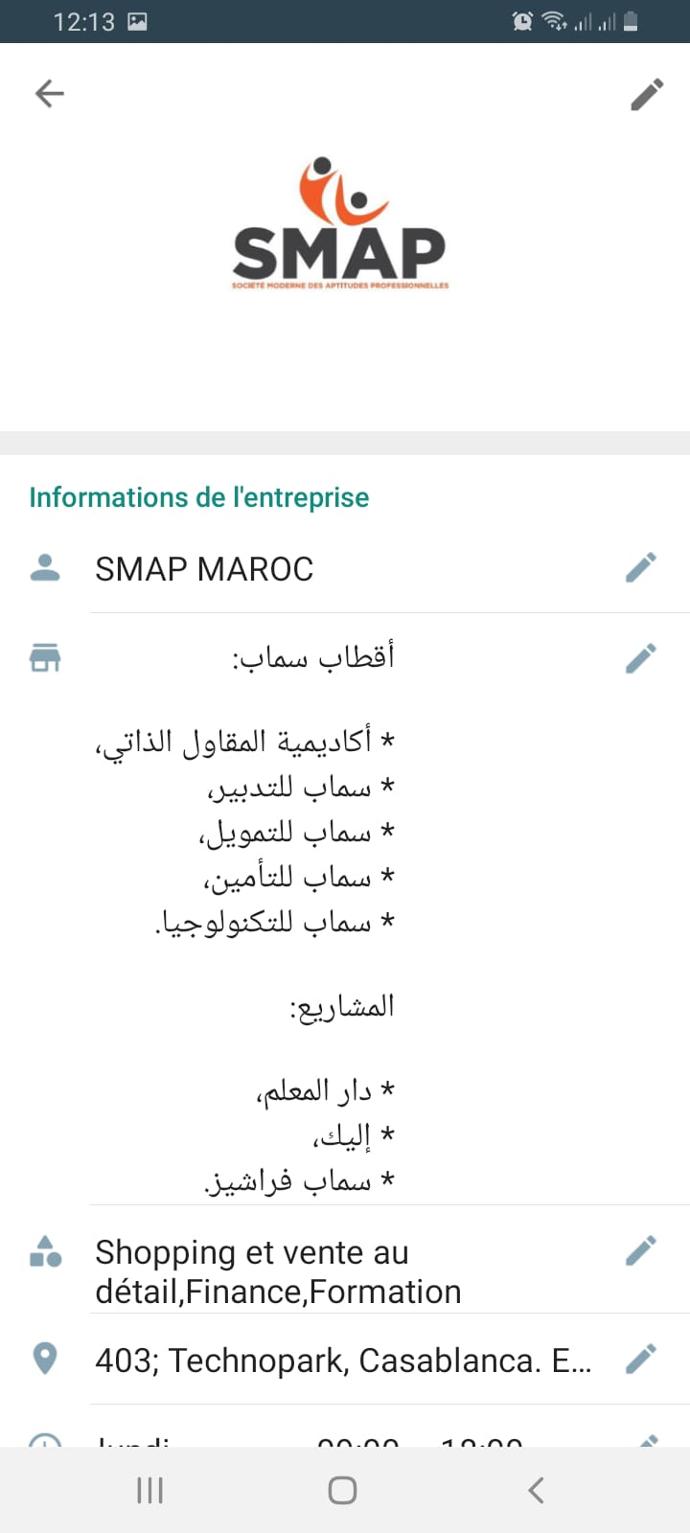Open the 403; Technopark, Casablanca address
690x1533 pixels.
click(x=343, y=1360)
